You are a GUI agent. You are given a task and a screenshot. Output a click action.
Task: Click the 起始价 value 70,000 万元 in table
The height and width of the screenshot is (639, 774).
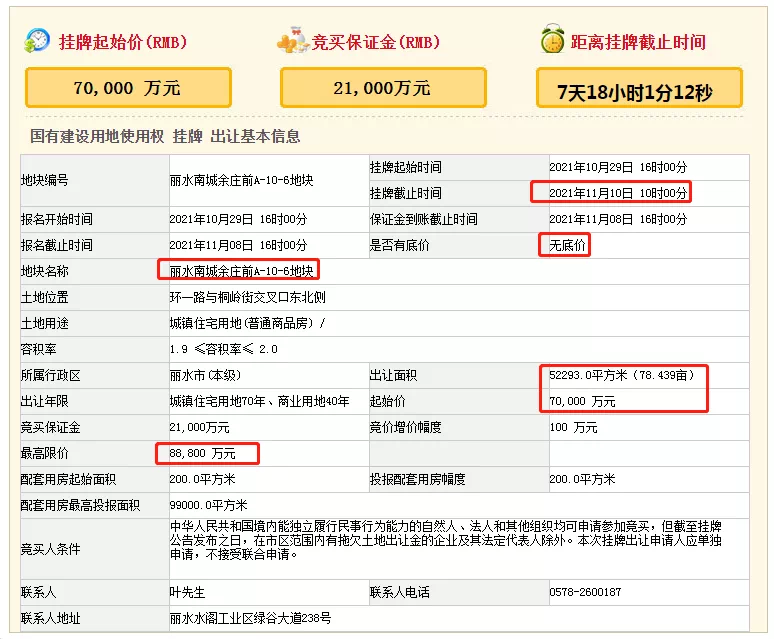click(x=582, y=401)
